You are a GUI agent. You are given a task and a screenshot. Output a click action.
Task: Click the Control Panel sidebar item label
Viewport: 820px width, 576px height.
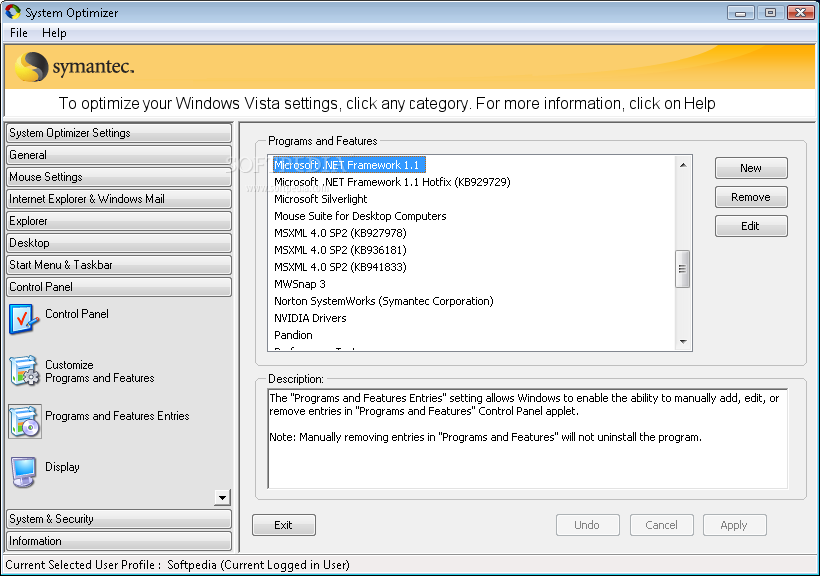[77, 314]
